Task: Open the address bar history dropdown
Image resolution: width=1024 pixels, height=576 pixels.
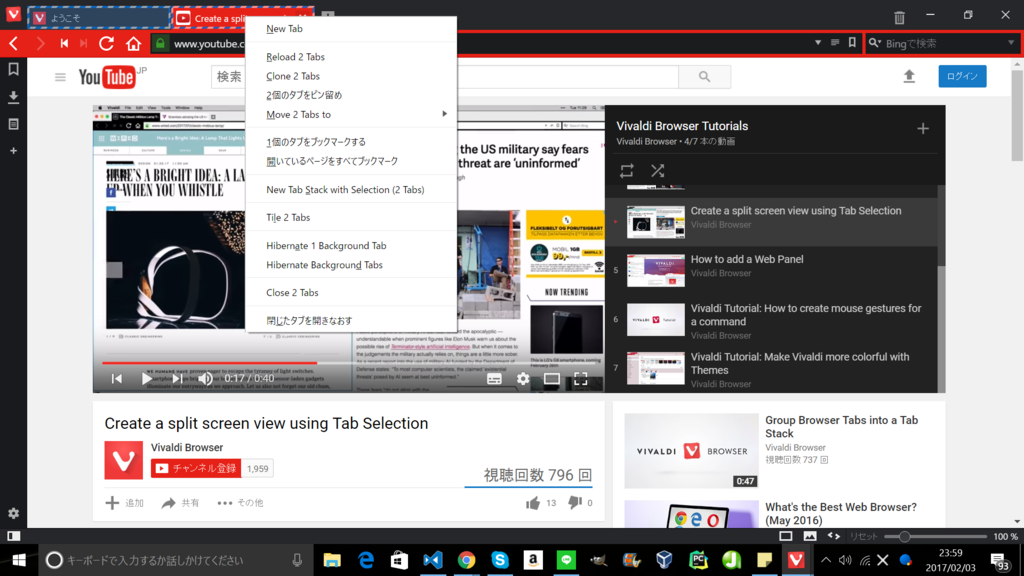Action: tap(818, 43)
